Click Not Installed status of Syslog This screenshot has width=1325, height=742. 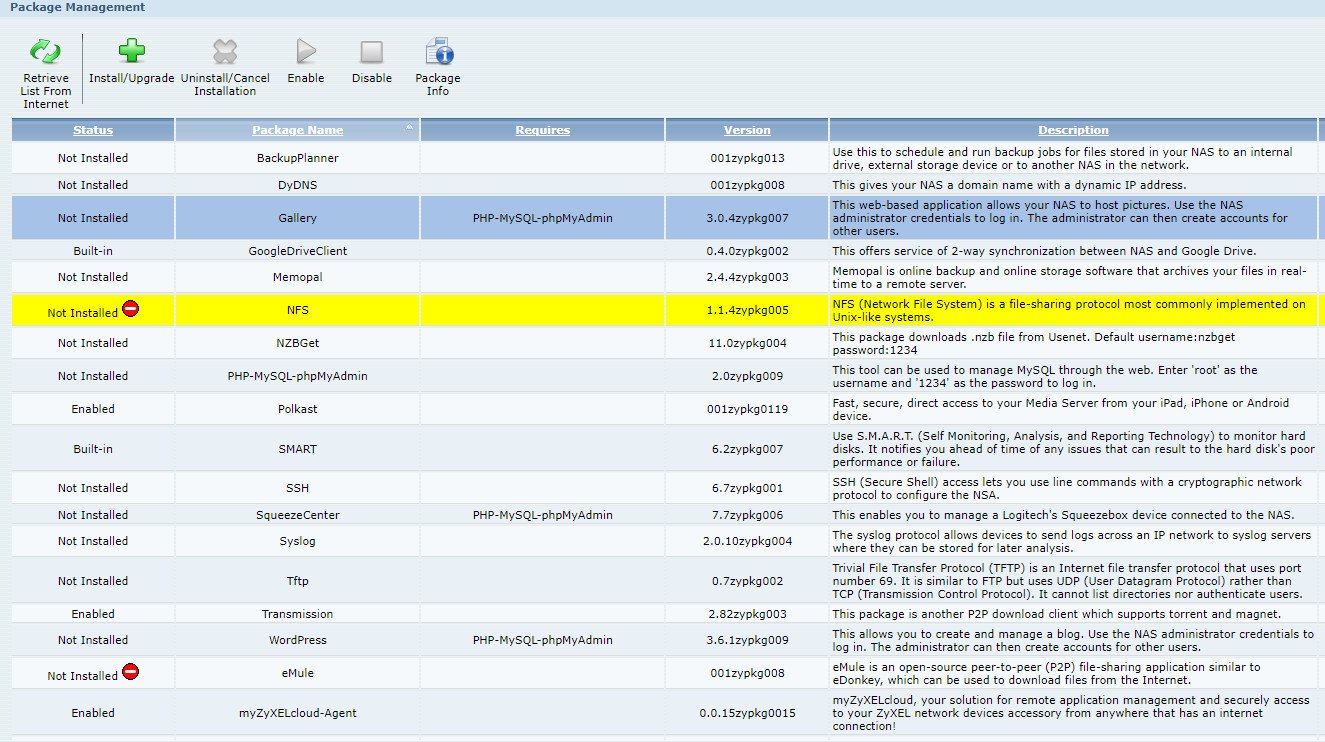coord(93,541)
